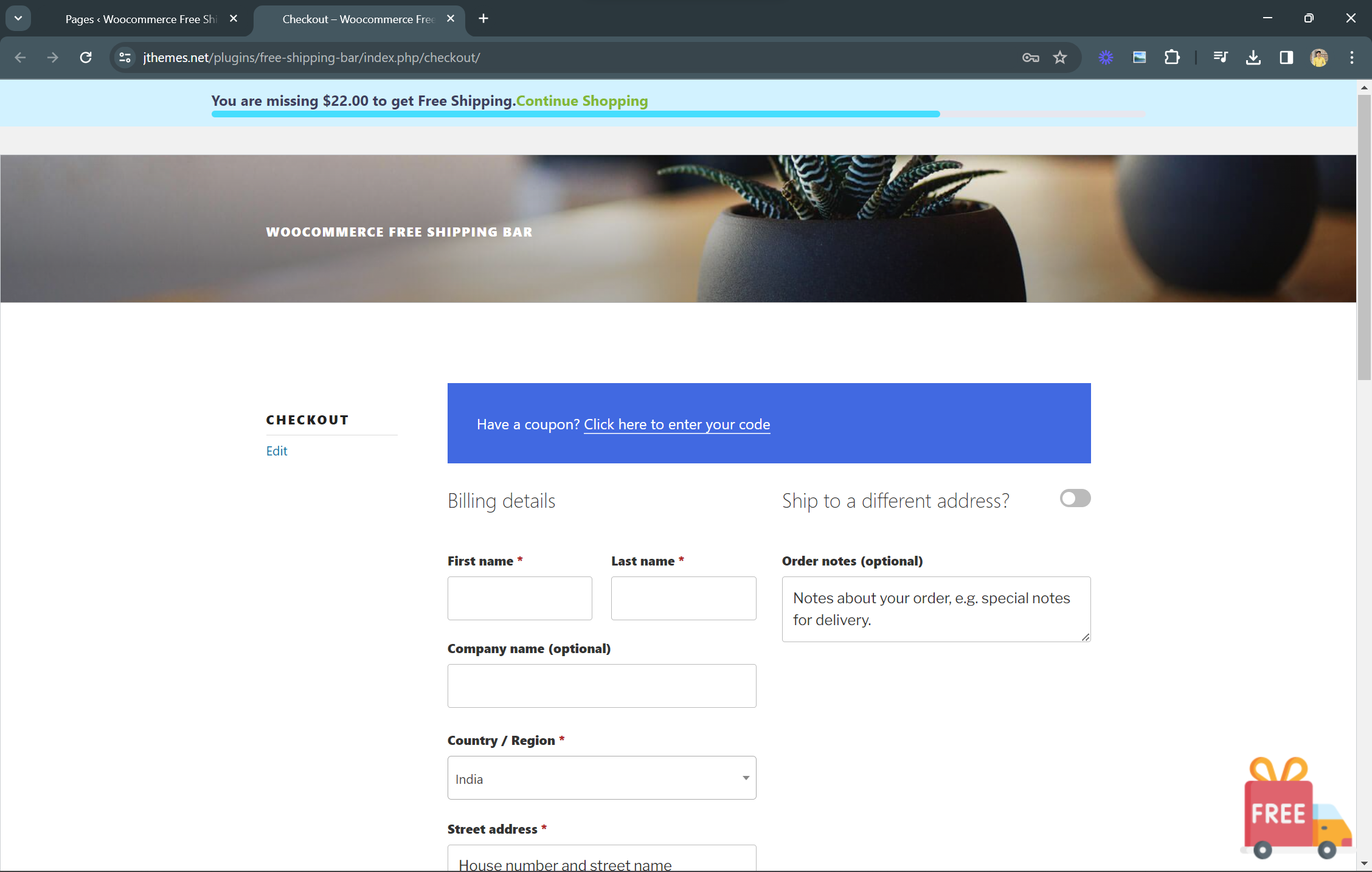
Task: Close the Checkout tab
Action: coord(451,18)
